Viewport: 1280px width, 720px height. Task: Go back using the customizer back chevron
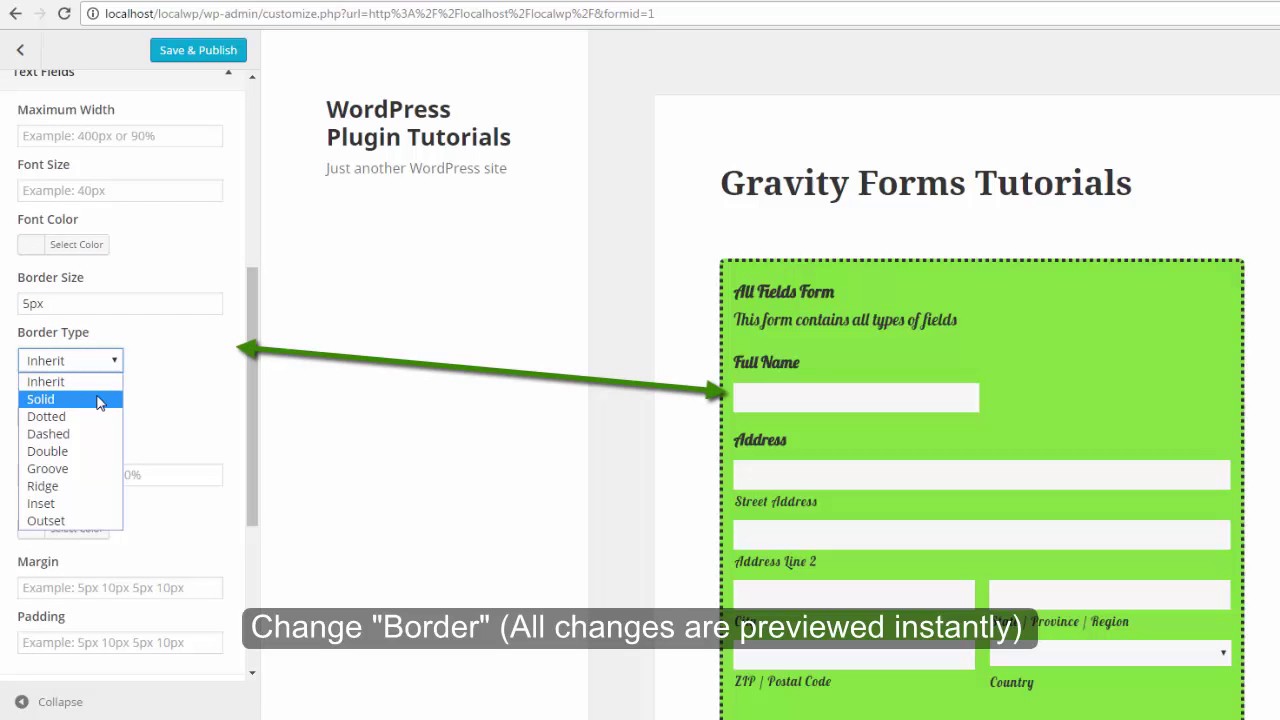[x=20, y=50]
